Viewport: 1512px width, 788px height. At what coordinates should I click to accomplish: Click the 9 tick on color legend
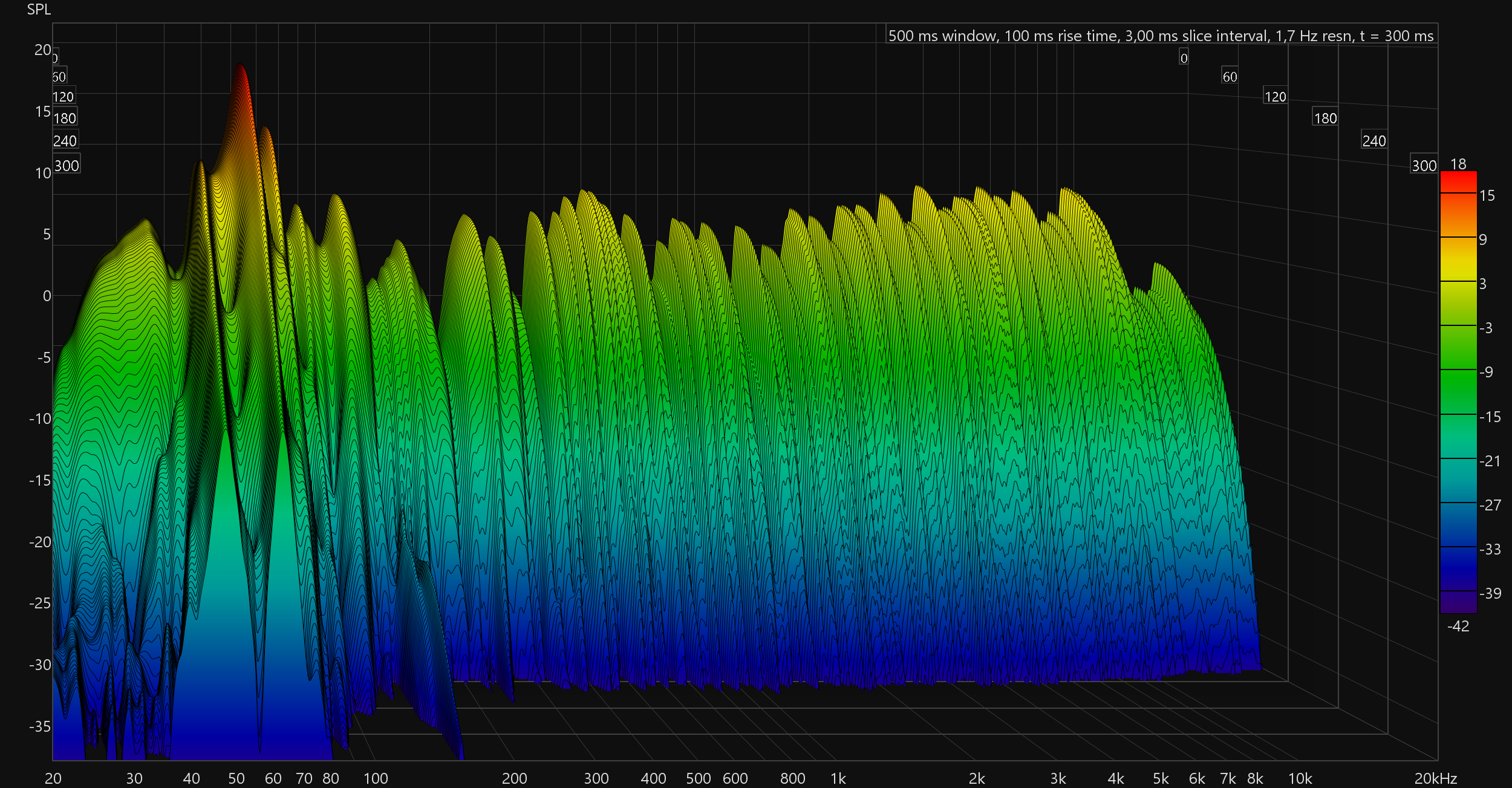click(x=1483, y=239)
